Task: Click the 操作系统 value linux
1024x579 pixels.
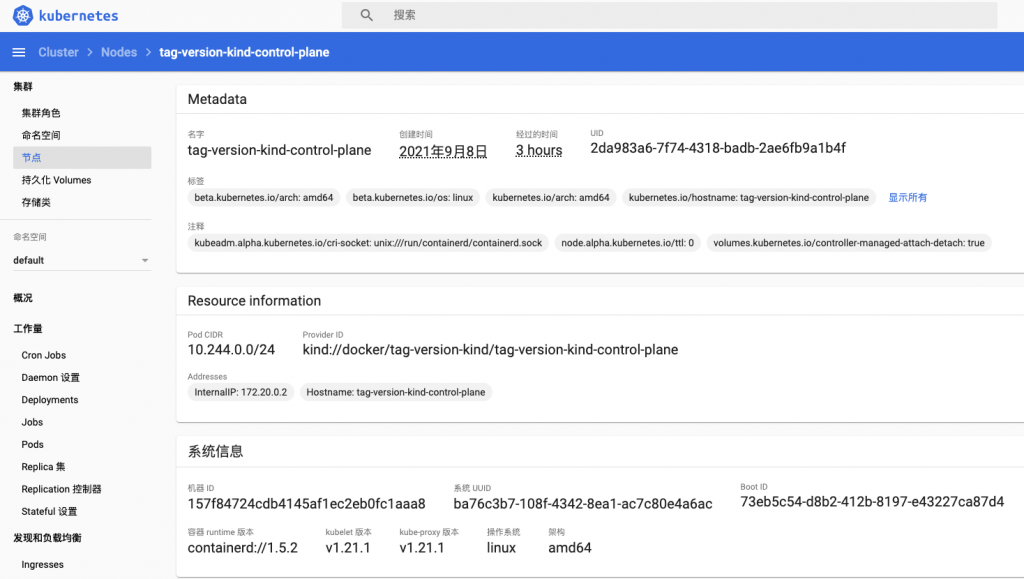Action: pos(501,548)
